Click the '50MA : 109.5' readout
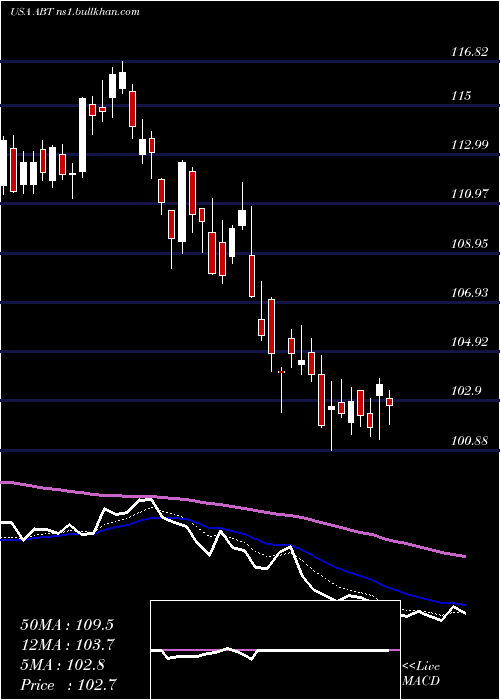The height and width of the screenshot is (700, 500). point(69,625)
